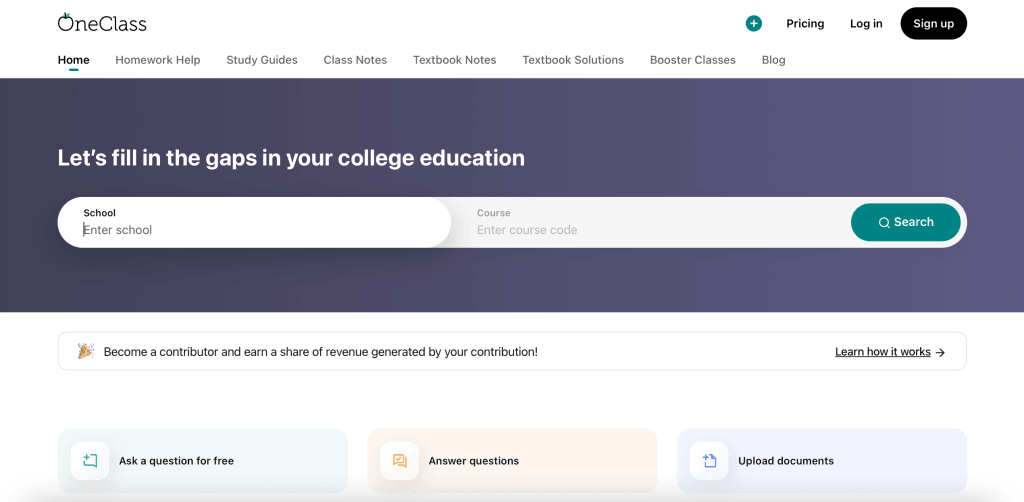Click the Pricing link
The image size is (1024, 502).
click(805, 24)
